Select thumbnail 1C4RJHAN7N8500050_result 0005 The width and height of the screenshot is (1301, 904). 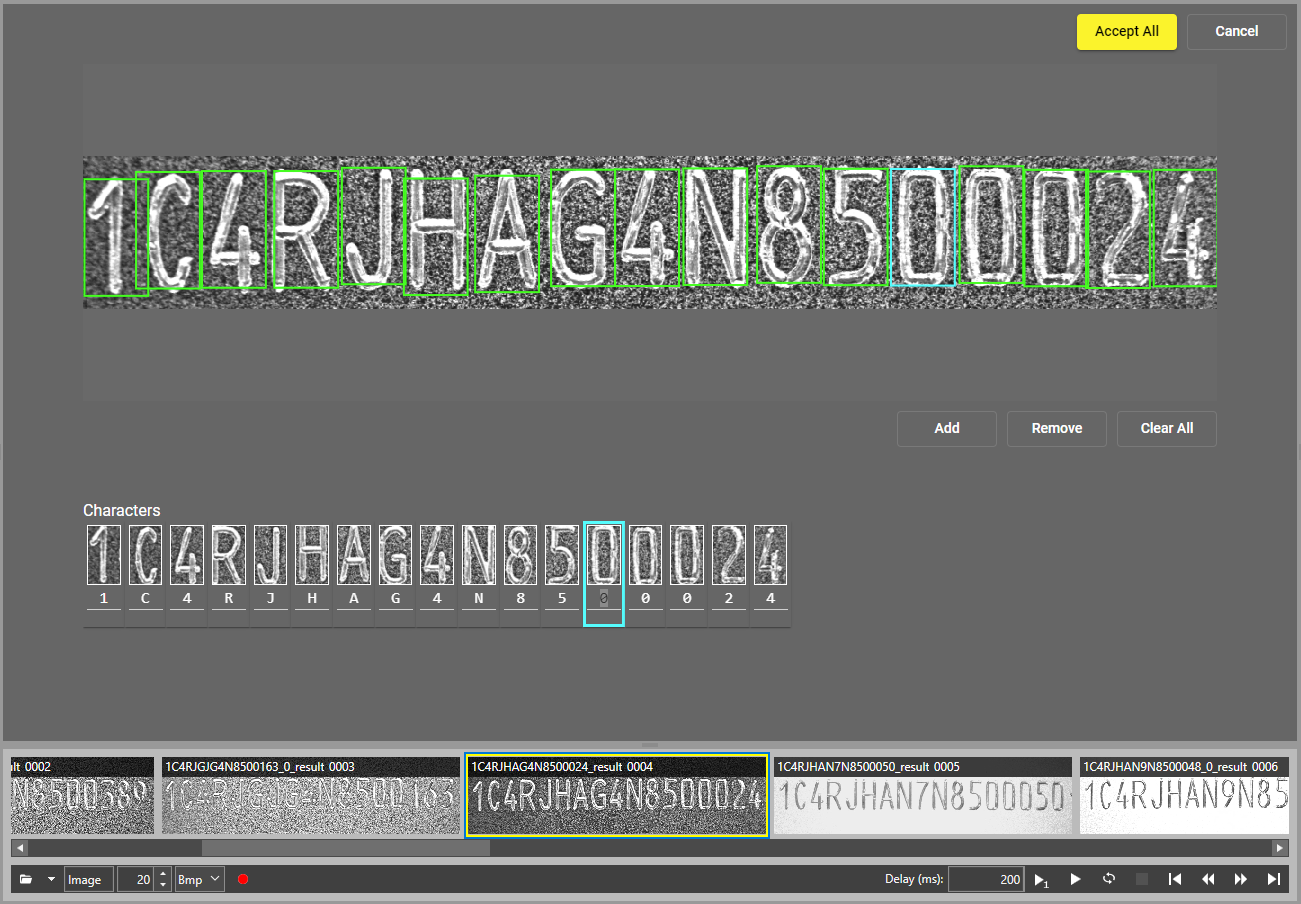point(921,796)
